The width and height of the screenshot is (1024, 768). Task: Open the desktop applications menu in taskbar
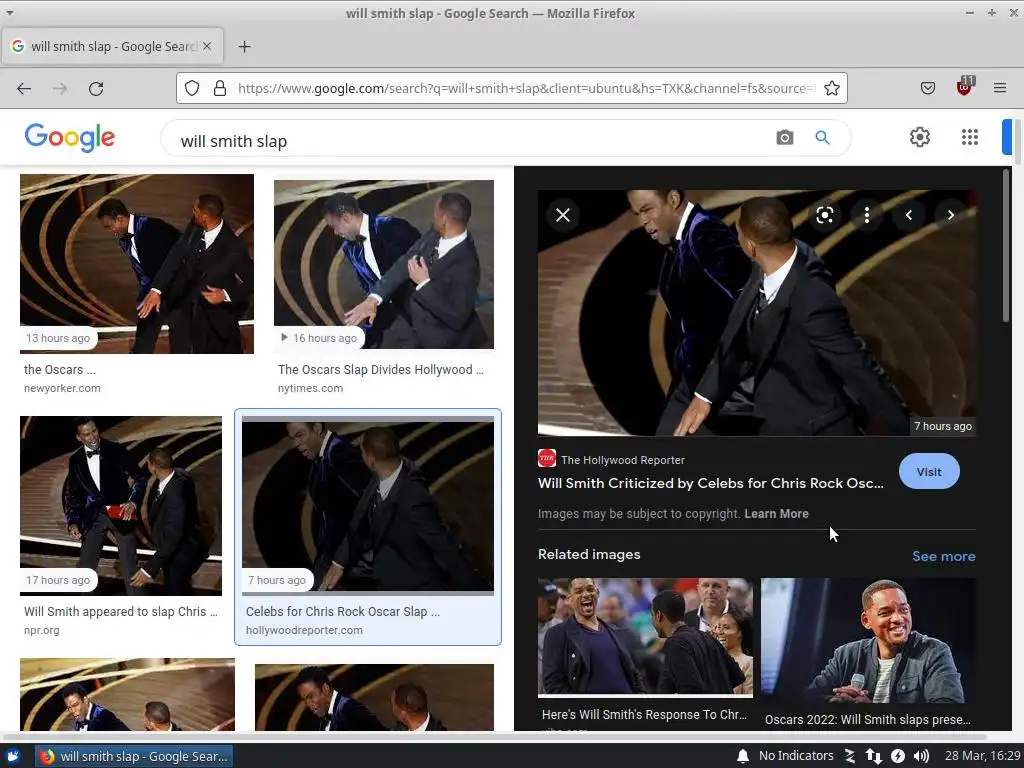click(13, 756)
